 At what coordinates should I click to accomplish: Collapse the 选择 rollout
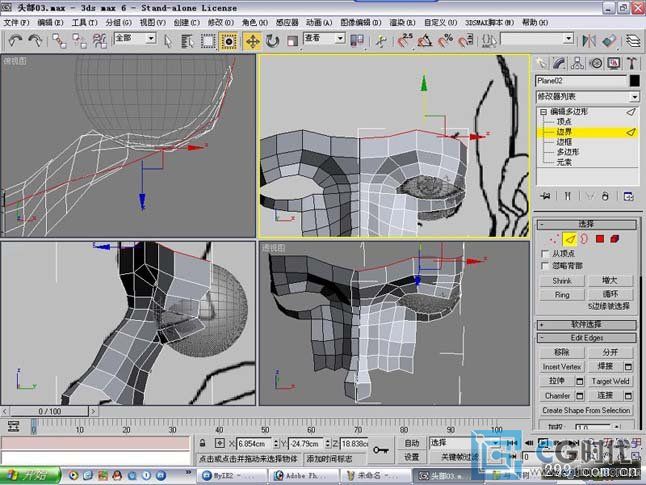pos(587,224)
